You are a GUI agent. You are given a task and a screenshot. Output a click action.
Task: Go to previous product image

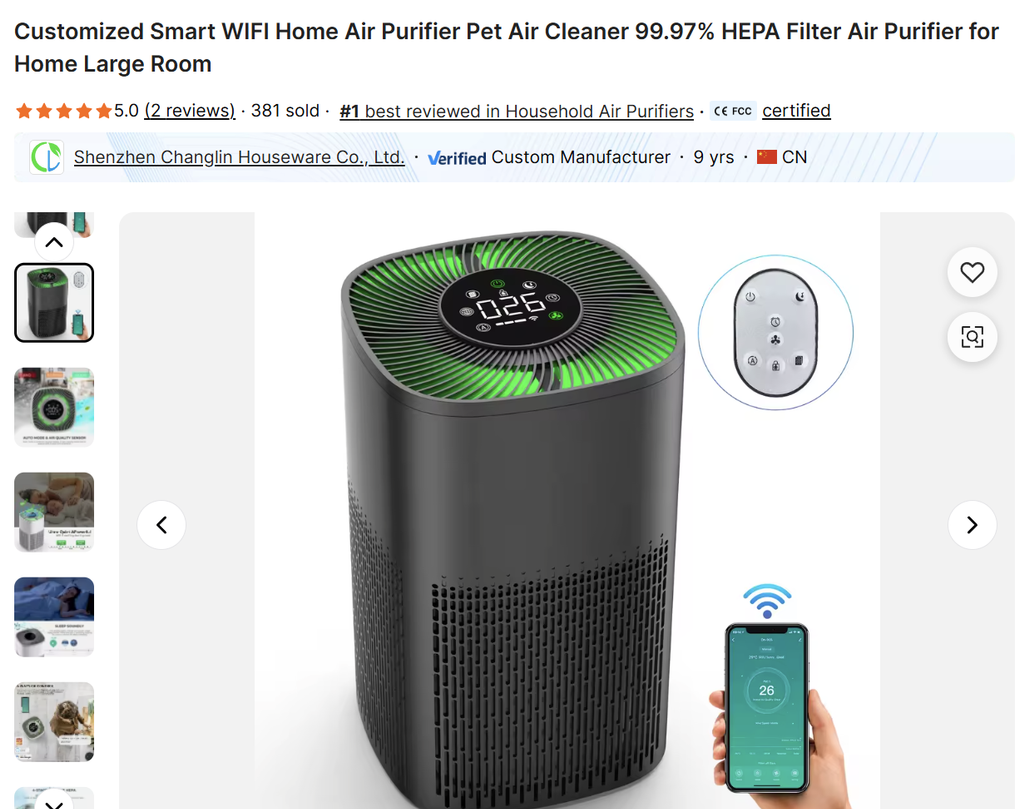(x=161, y=525)
